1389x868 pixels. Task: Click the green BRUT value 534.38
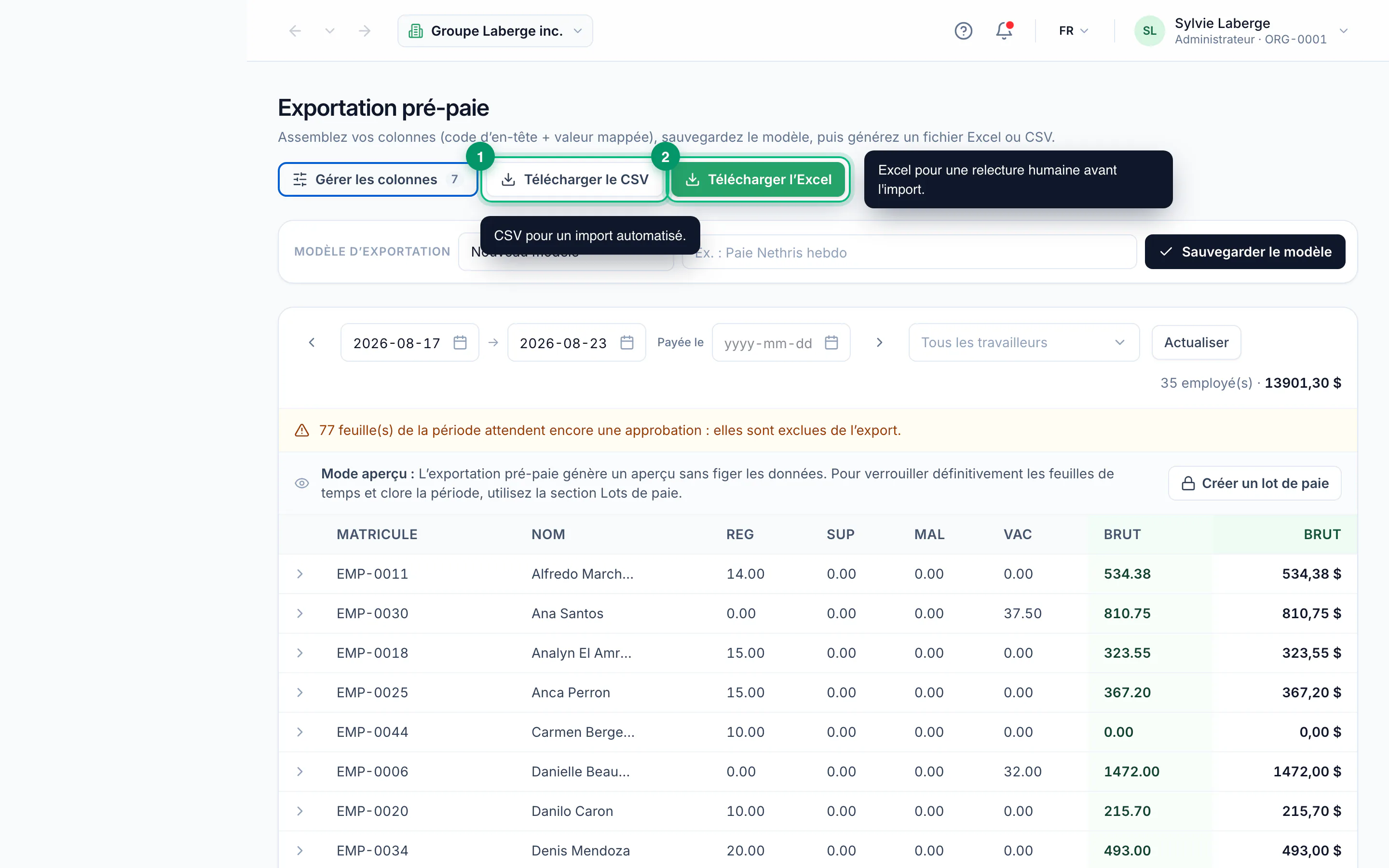1127,574
